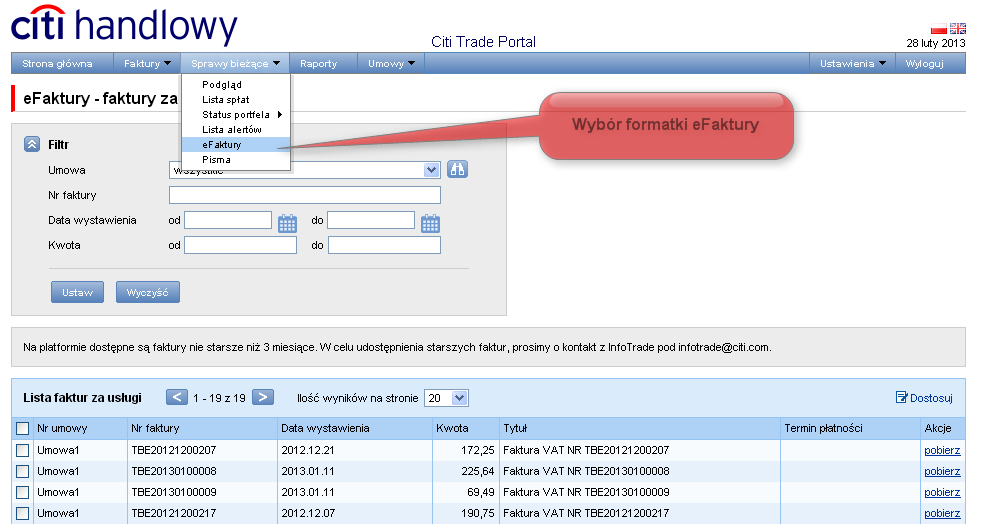Click the Data wystawienia 'do' date field

point(371,220)
